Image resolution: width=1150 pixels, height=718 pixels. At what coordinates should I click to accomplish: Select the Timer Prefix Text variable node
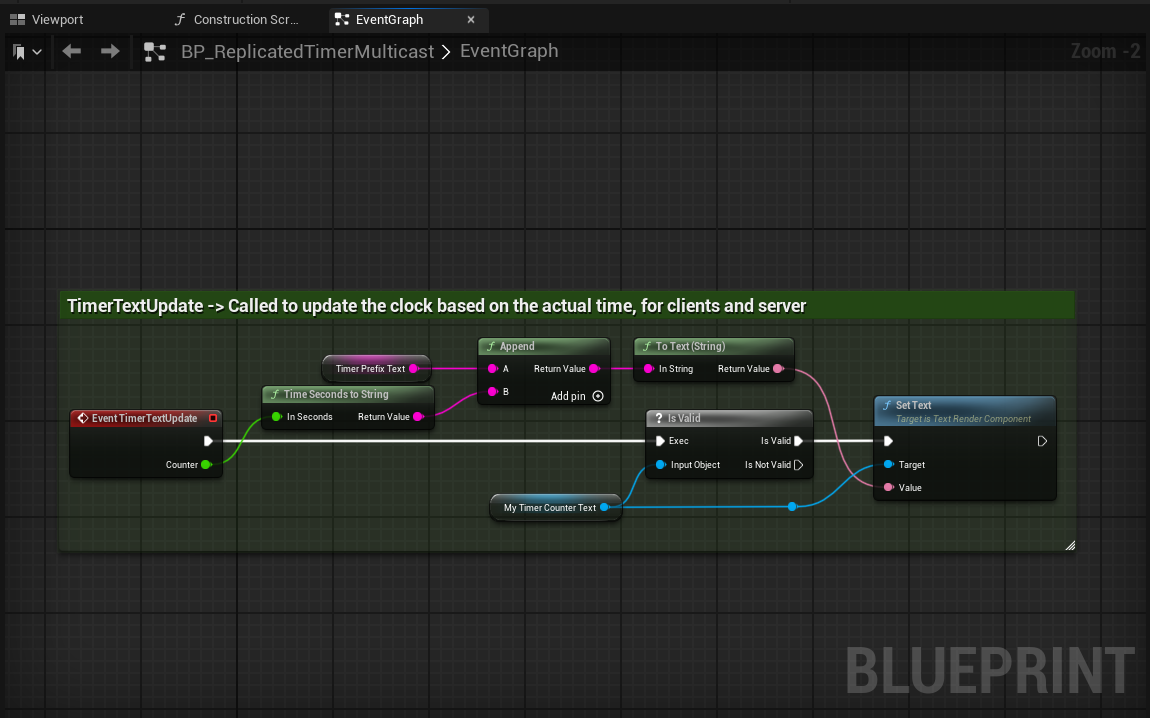click(376, 368)
